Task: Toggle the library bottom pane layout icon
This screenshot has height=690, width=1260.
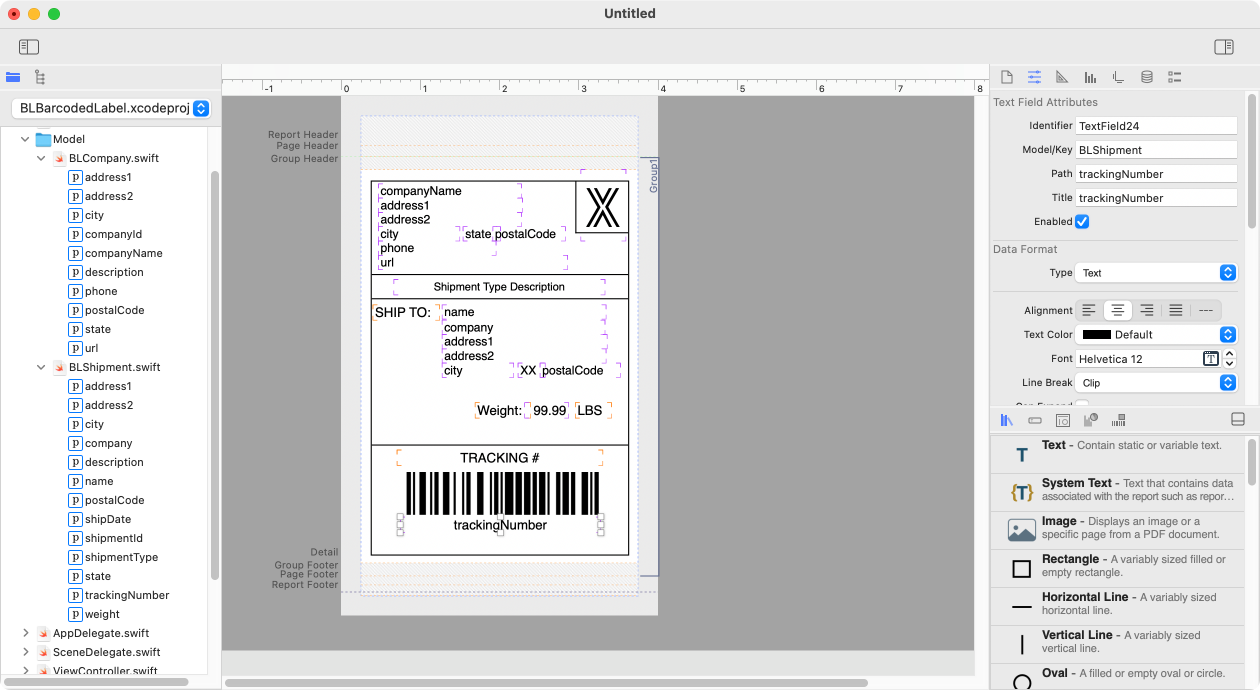Action: tap(1237, 420)
